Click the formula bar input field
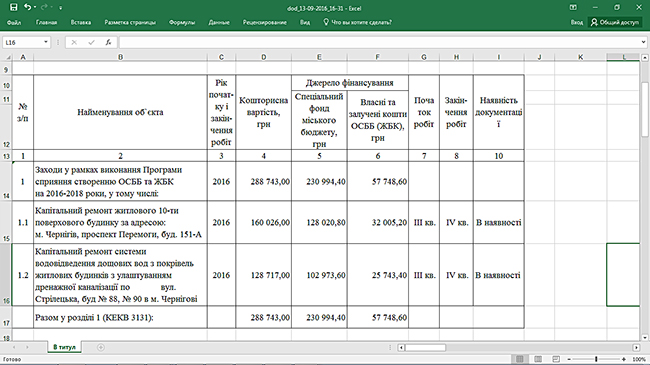650x365 pixels. point(379,42)
